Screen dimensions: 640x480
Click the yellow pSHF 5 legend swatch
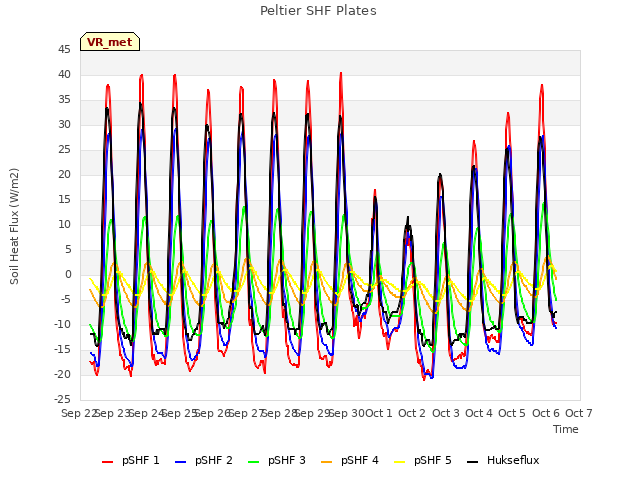pos(400,462)
